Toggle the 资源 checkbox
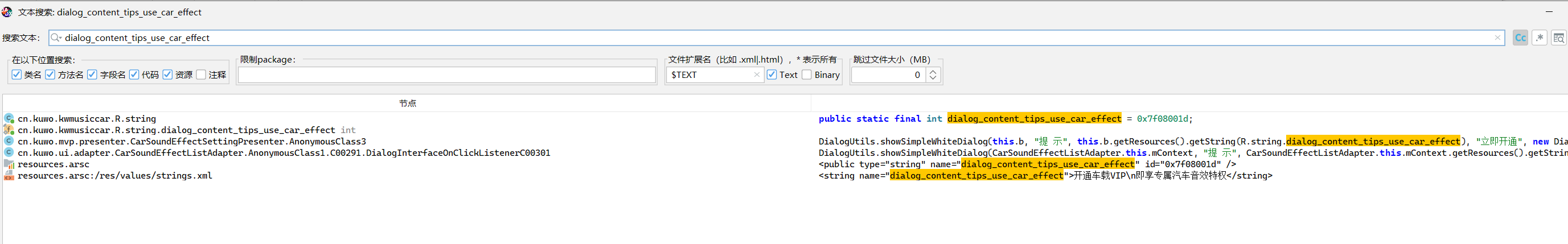 coord(167,75)
